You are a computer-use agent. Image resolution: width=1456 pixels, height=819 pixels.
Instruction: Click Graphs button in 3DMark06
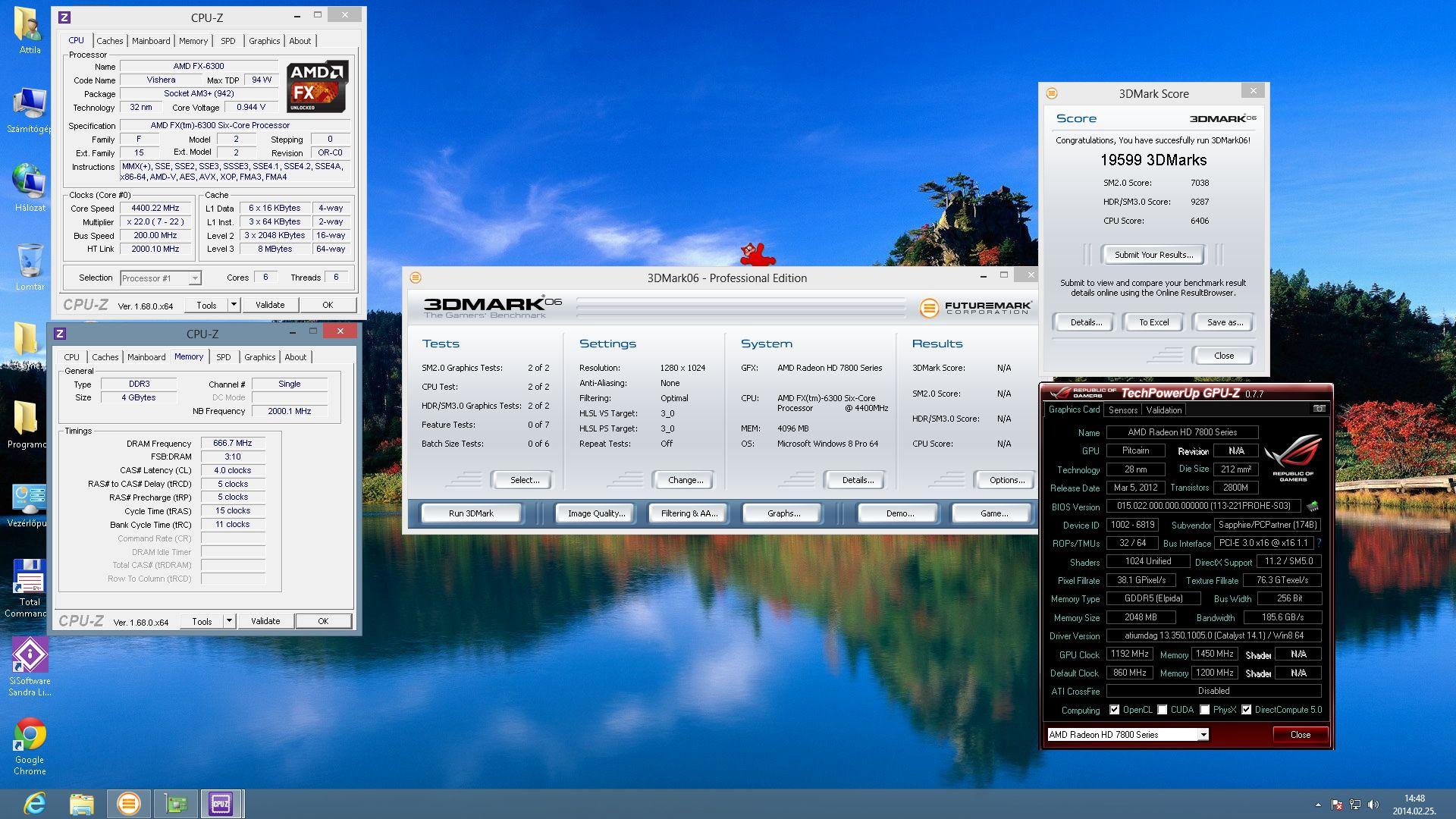click(x=783, y=513)
